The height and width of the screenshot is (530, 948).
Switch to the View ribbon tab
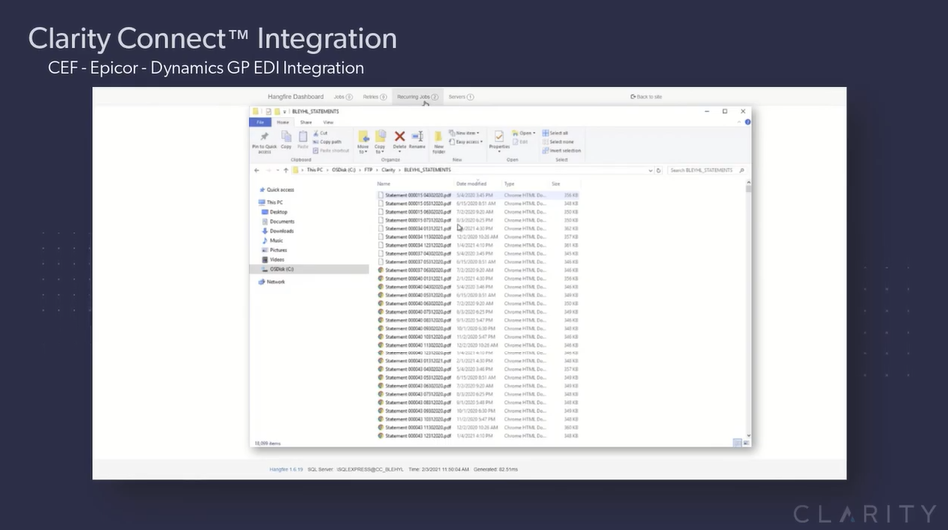coord(328,122)
